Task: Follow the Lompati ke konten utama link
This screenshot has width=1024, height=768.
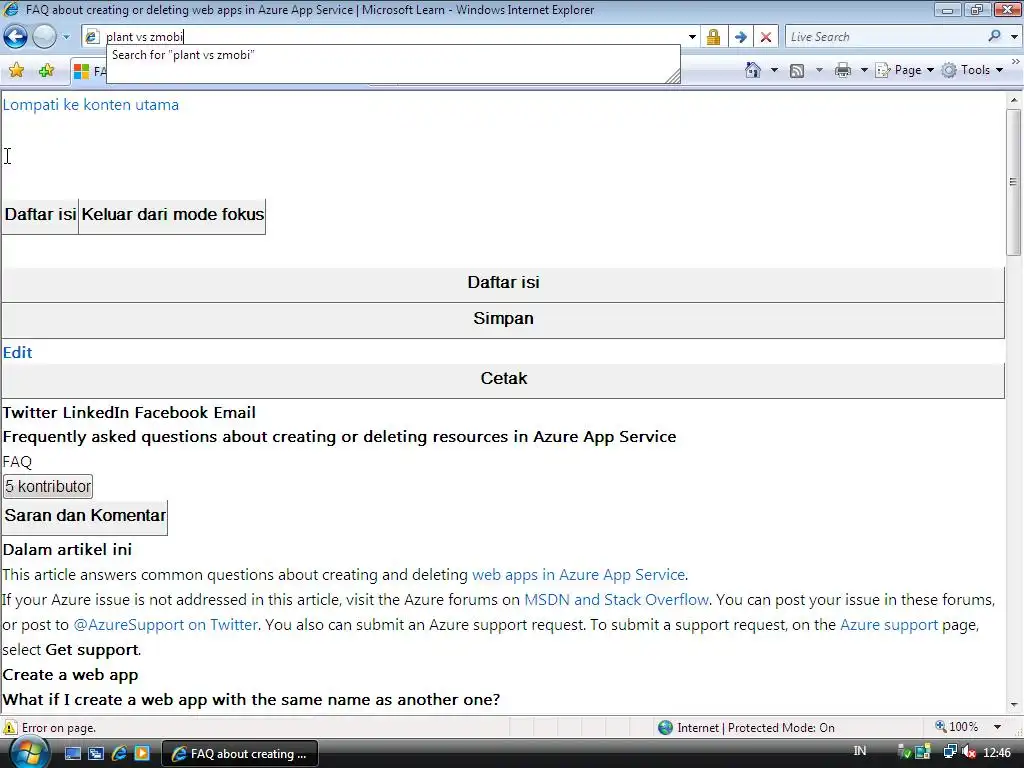Action: [91, 104]
